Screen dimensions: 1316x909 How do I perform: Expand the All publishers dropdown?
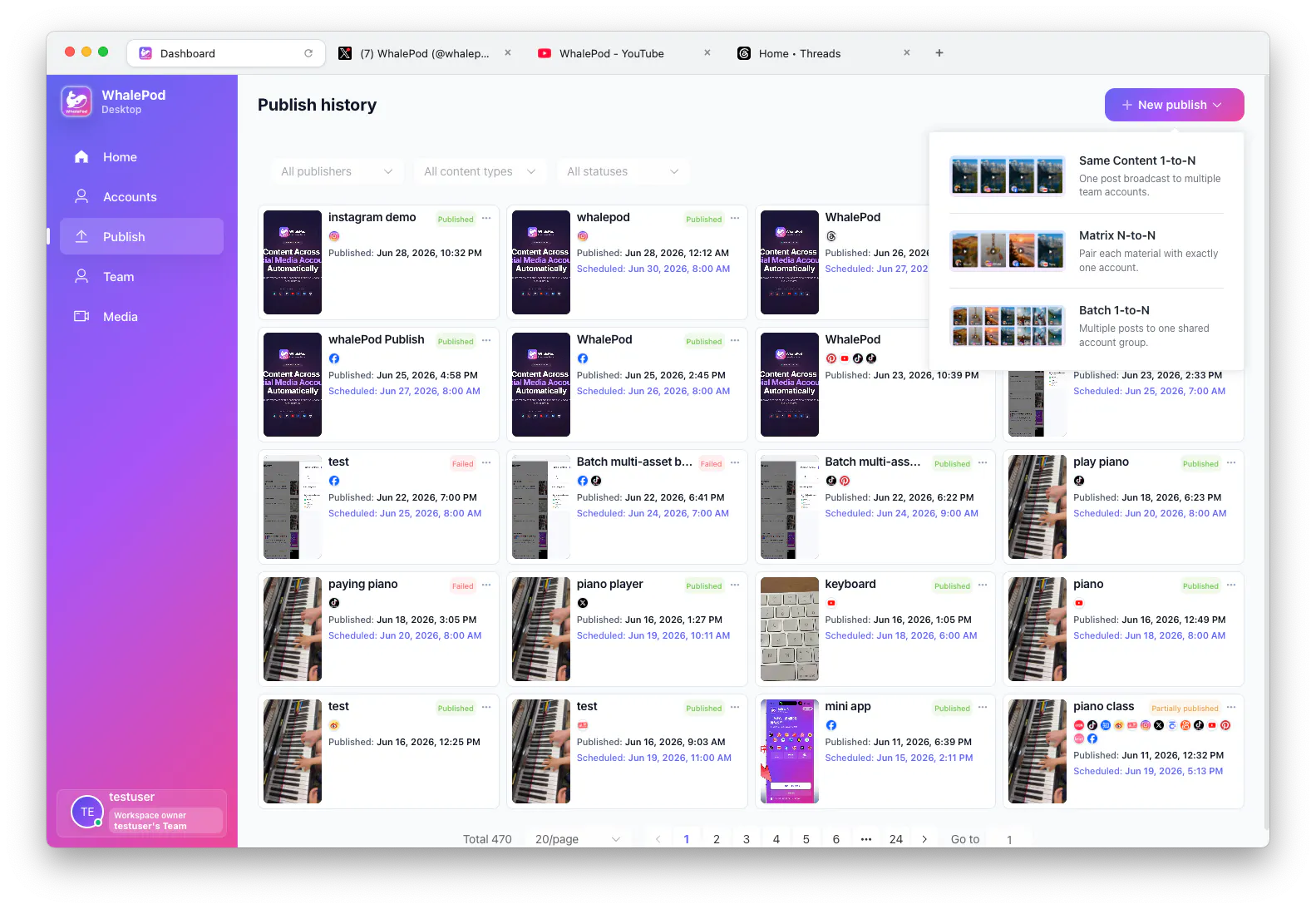337,171
